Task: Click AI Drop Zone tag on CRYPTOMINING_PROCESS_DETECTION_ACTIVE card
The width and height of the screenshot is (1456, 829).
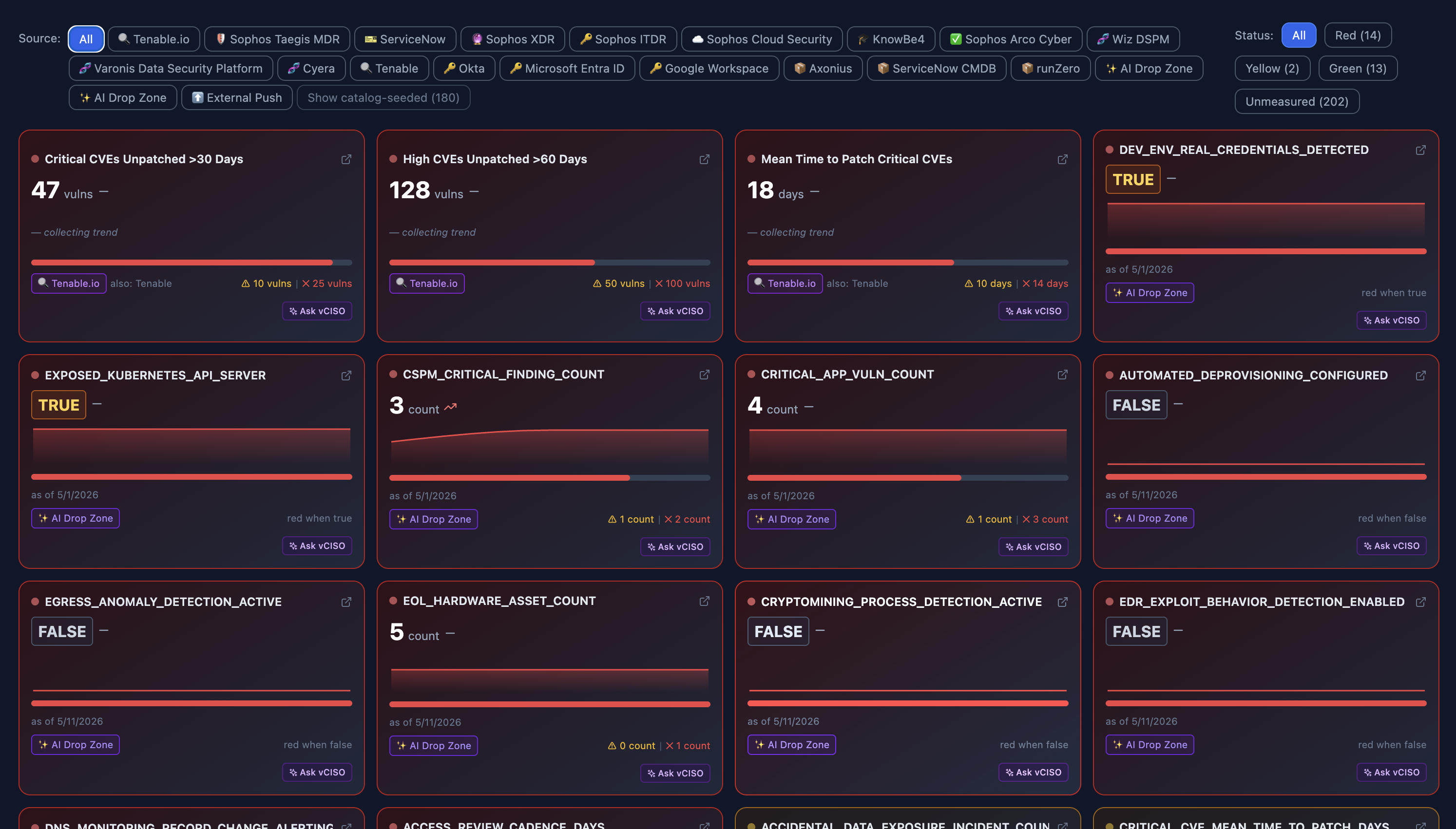Action: [792, 745]
